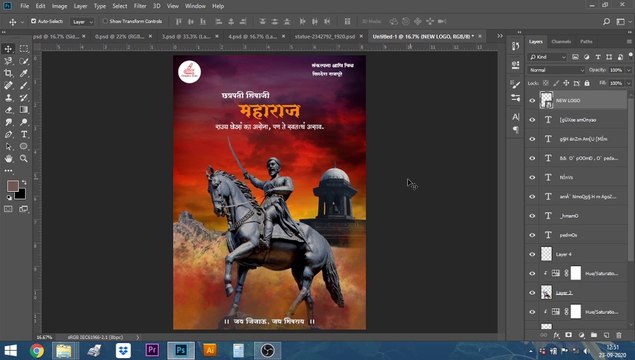Open the Layers panel menu
The width and height of the screenshot is (635, 360).
[629, 42]
